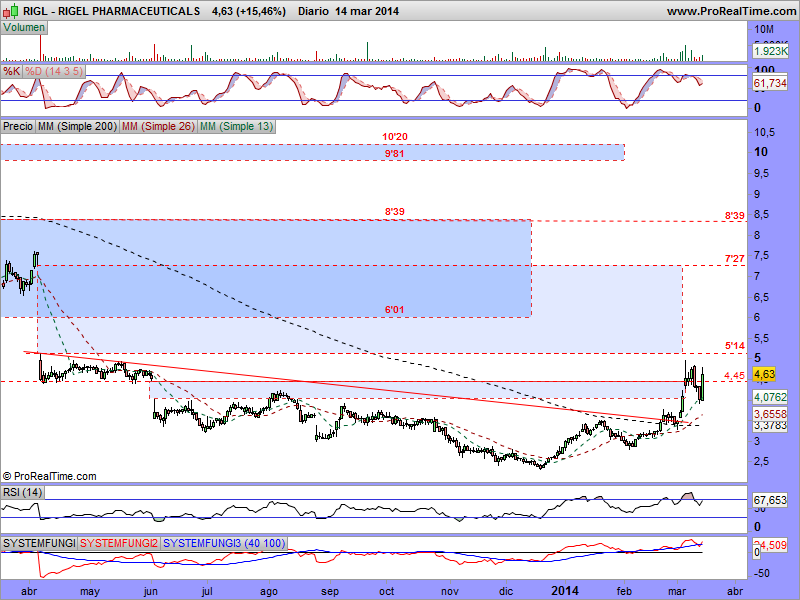The height and width of the screenshot is (600, 800).
Task: Click the 3,3783 moving average value
Action: [x=770, y=425]
